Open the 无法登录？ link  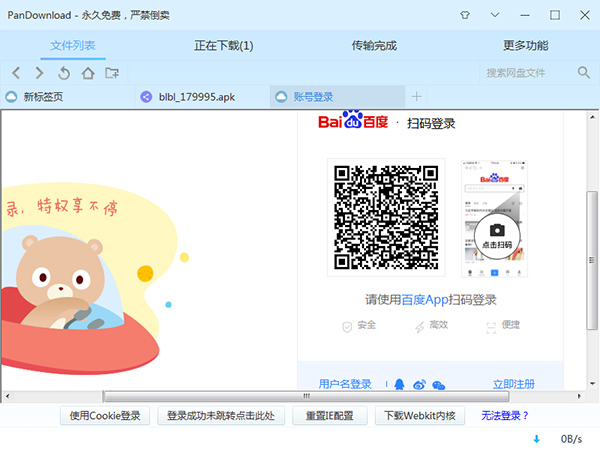pos(505,416)
